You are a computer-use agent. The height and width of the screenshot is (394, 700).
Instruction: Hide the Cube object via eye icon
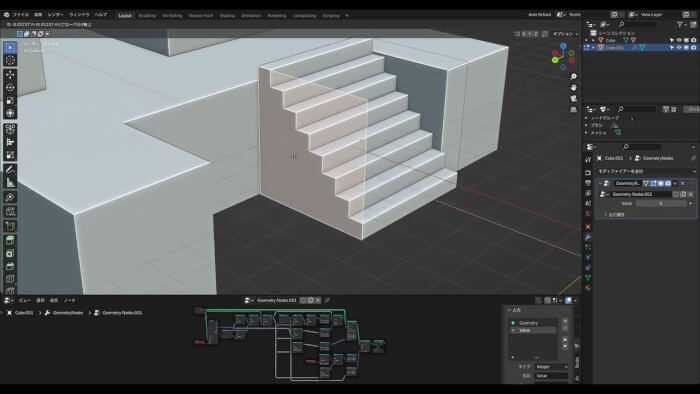click(679, 40)
